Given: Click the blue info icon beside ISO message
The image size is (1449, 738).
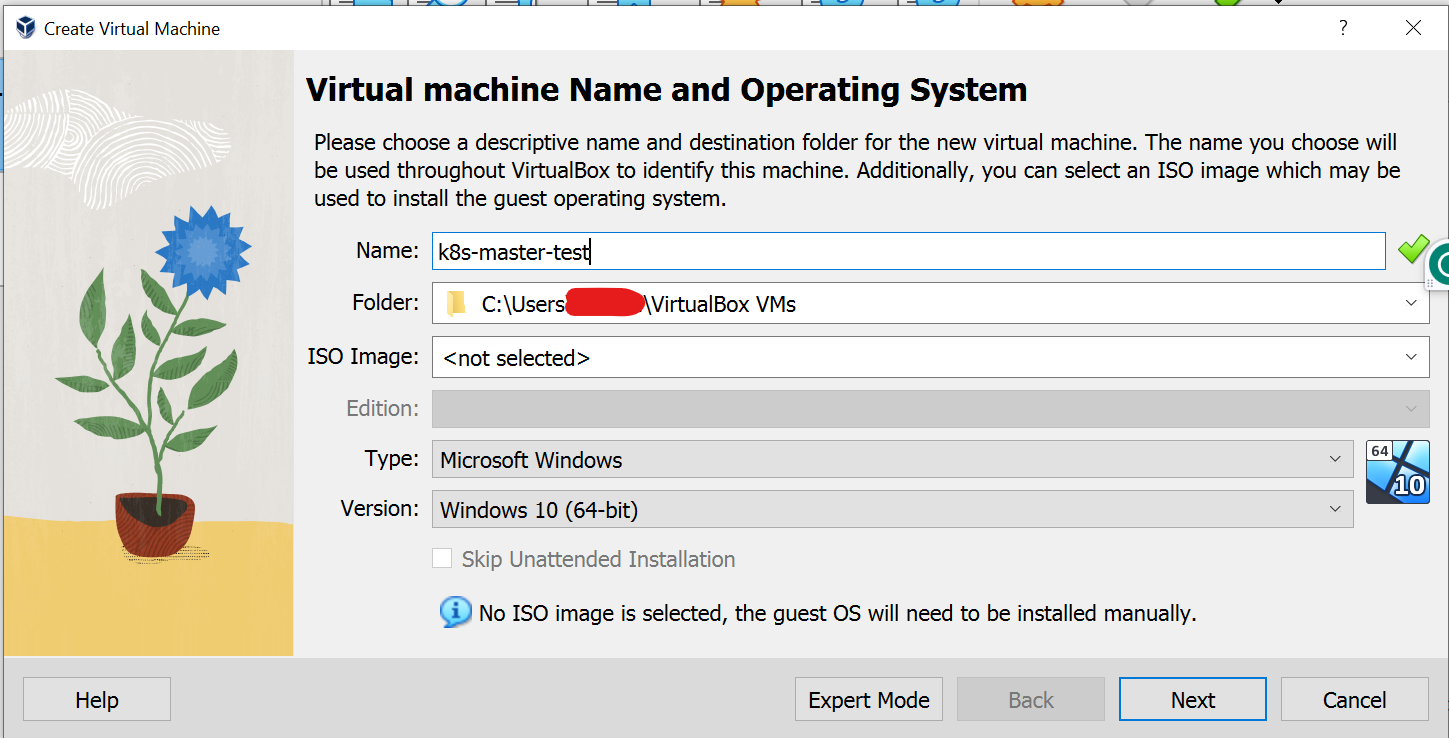Looking at the screenshot, I should point(455,612).
